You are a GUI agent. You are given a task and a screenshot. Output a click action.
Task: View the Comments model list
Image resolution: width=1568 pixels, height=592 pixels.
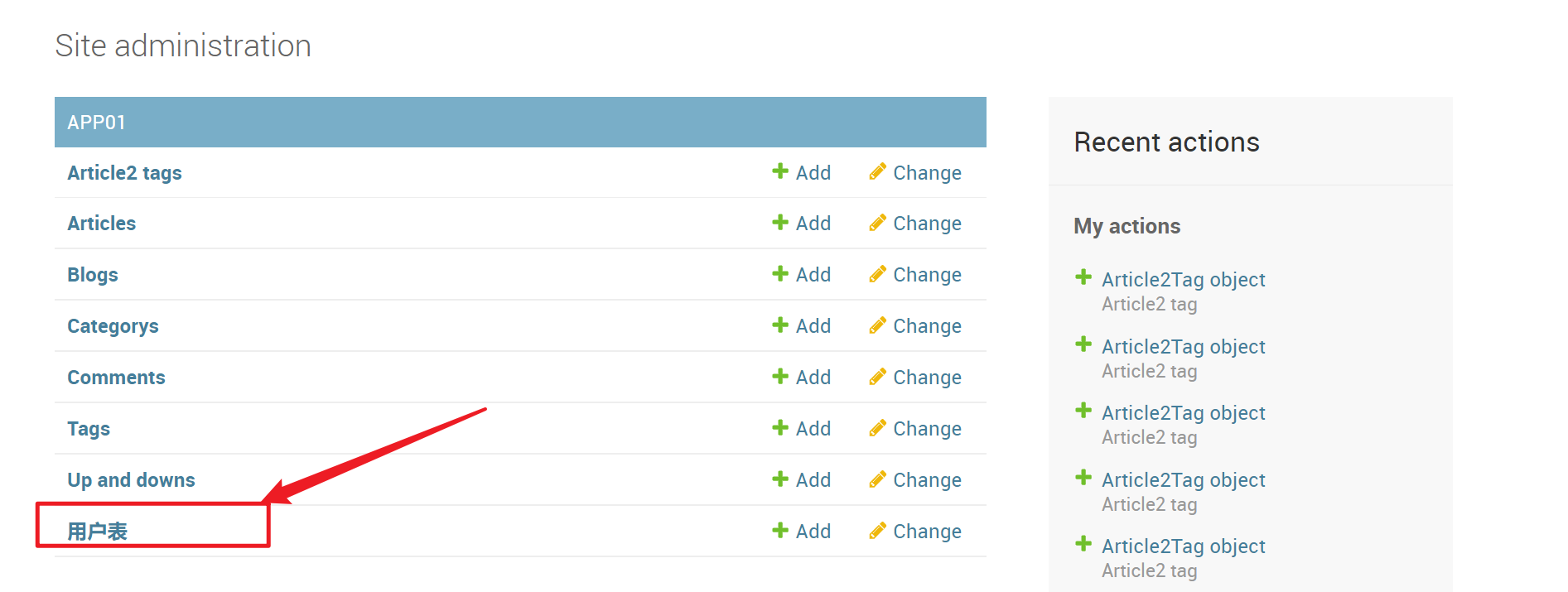point(116,378)
